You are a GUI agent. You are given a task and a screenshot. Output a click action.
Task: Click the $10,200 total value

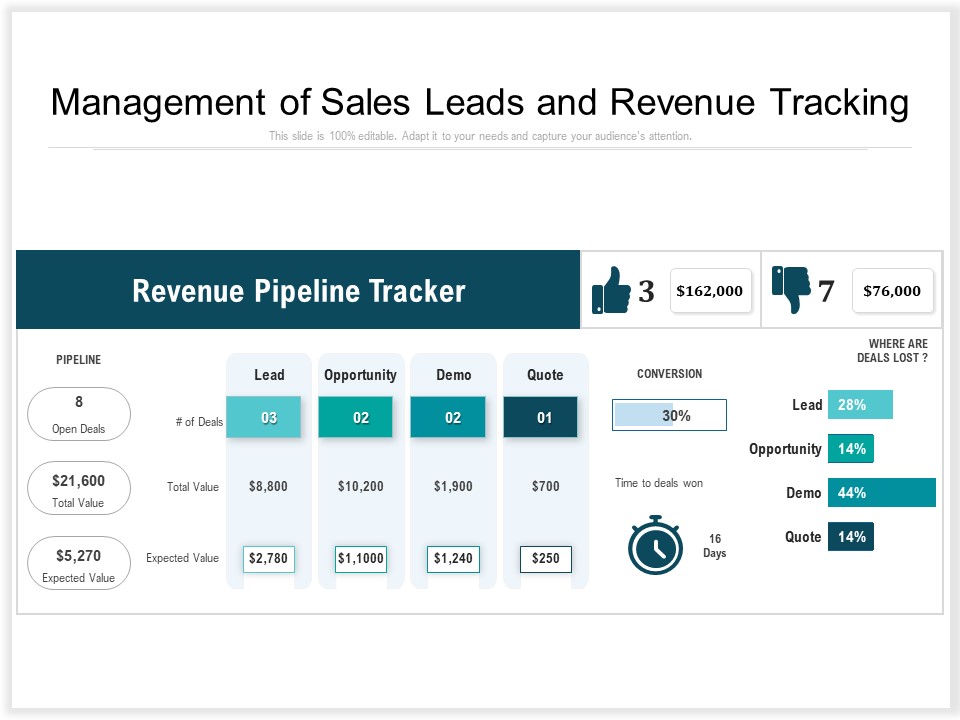[361, 486]
